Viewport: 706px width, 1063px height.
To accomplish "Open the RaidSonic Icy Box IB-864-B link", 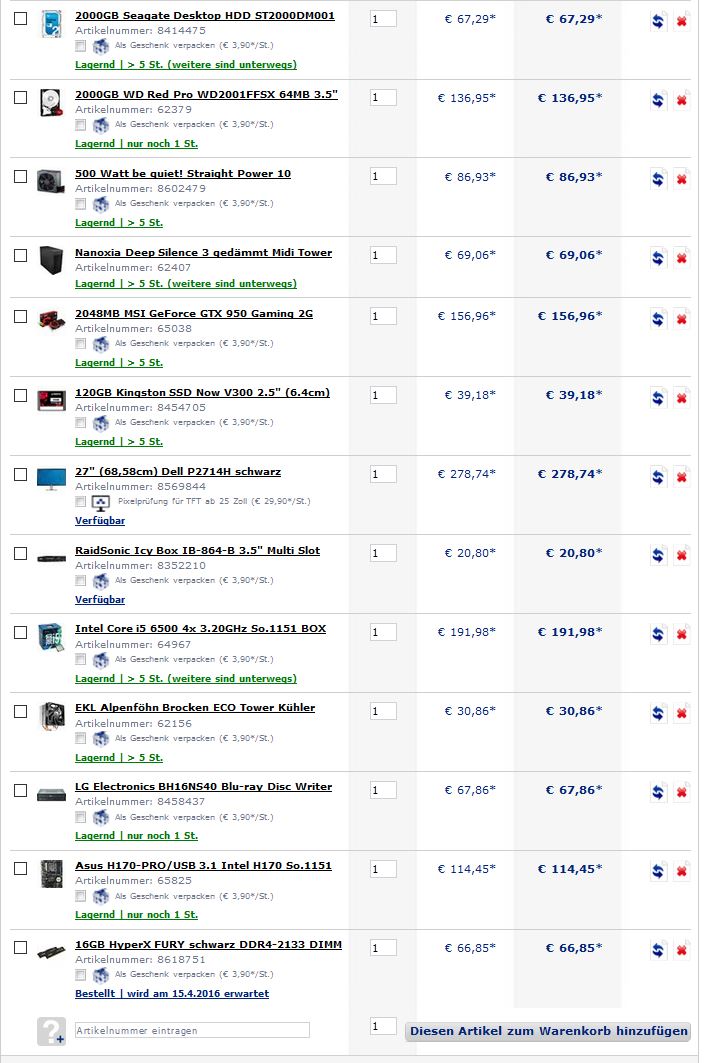I will (197, 550).
